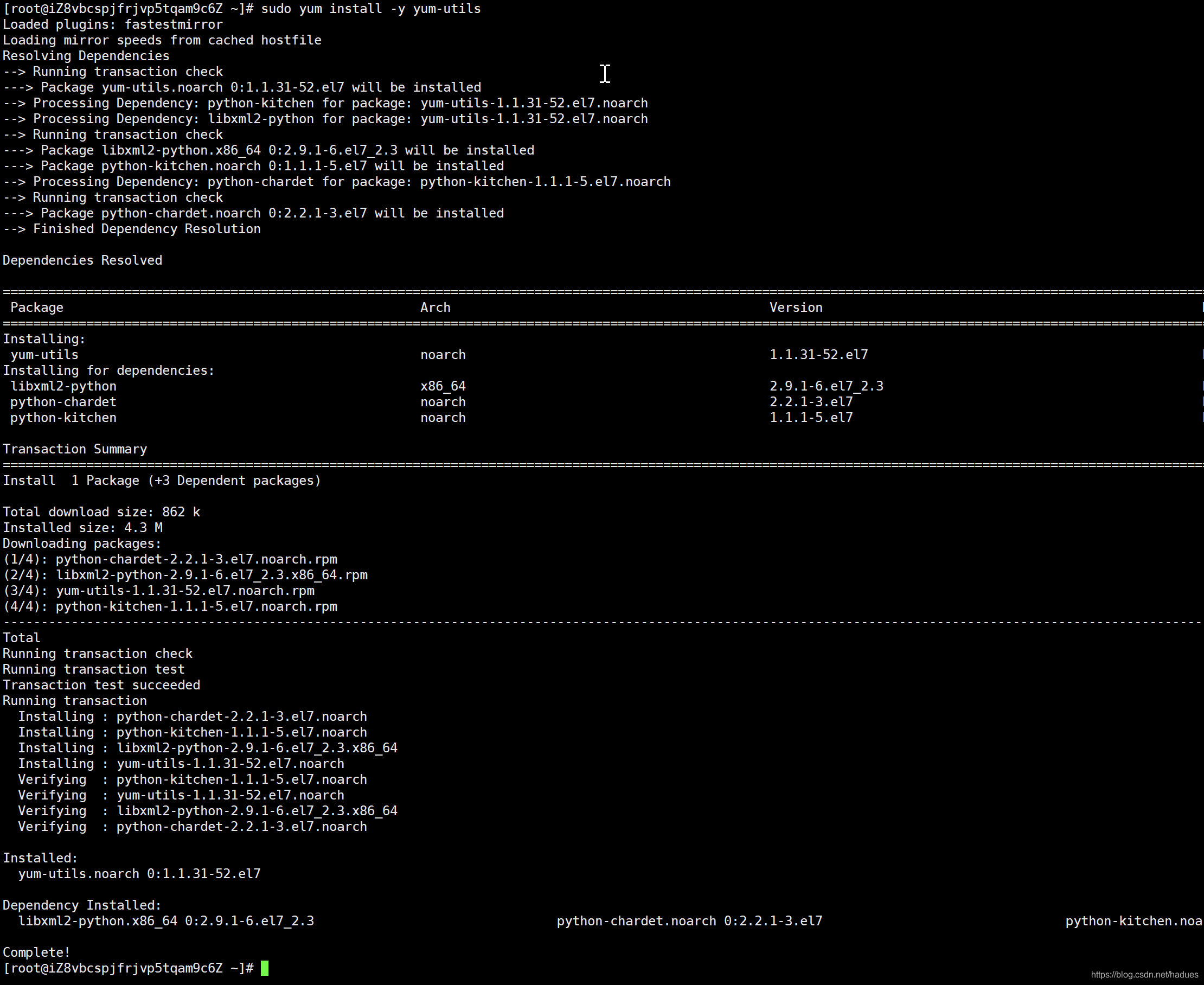
Task: Click 'yum-utils.noarch 0:1.1.31-52.el7' under Installed
Action: (139, 874)
